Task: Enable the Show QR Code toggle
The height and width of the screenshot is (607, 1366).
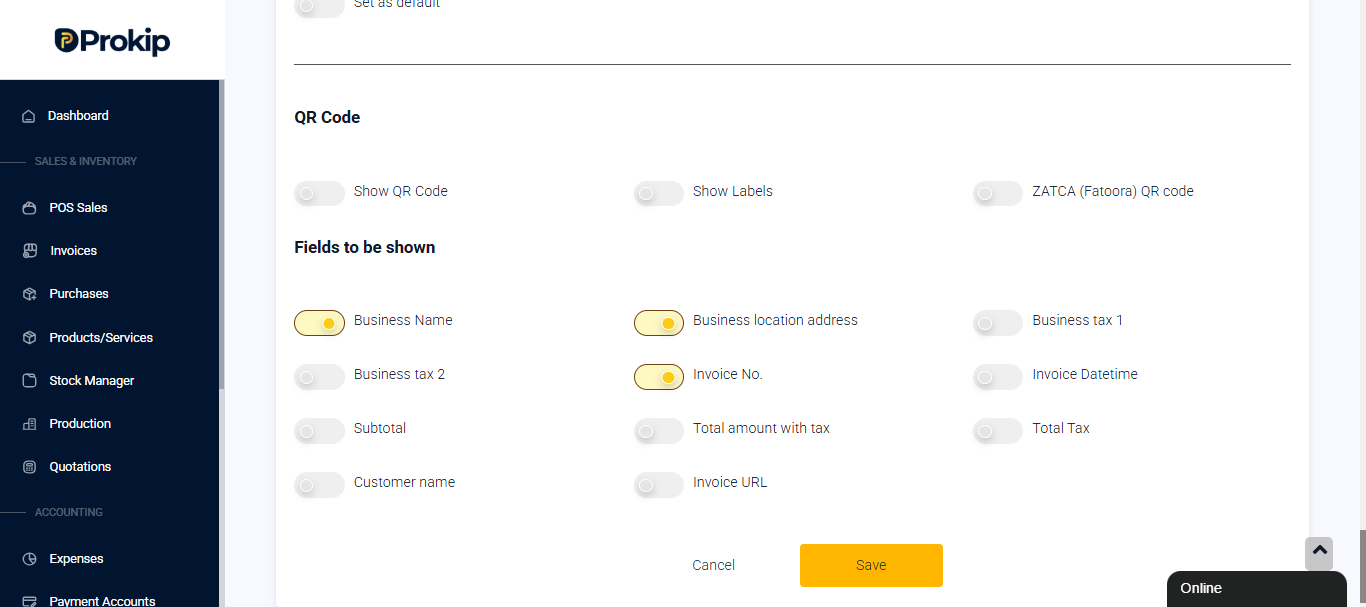Action: point(319,192)
